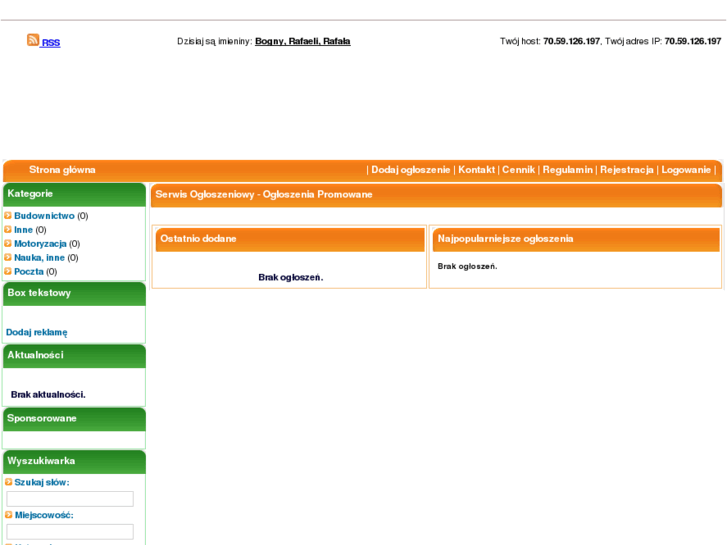The height and width of the screenshot is (545, 727).
Task: Open Dodaj ogłoszenie in the navigation bar
Action: [x=410, y=170]
